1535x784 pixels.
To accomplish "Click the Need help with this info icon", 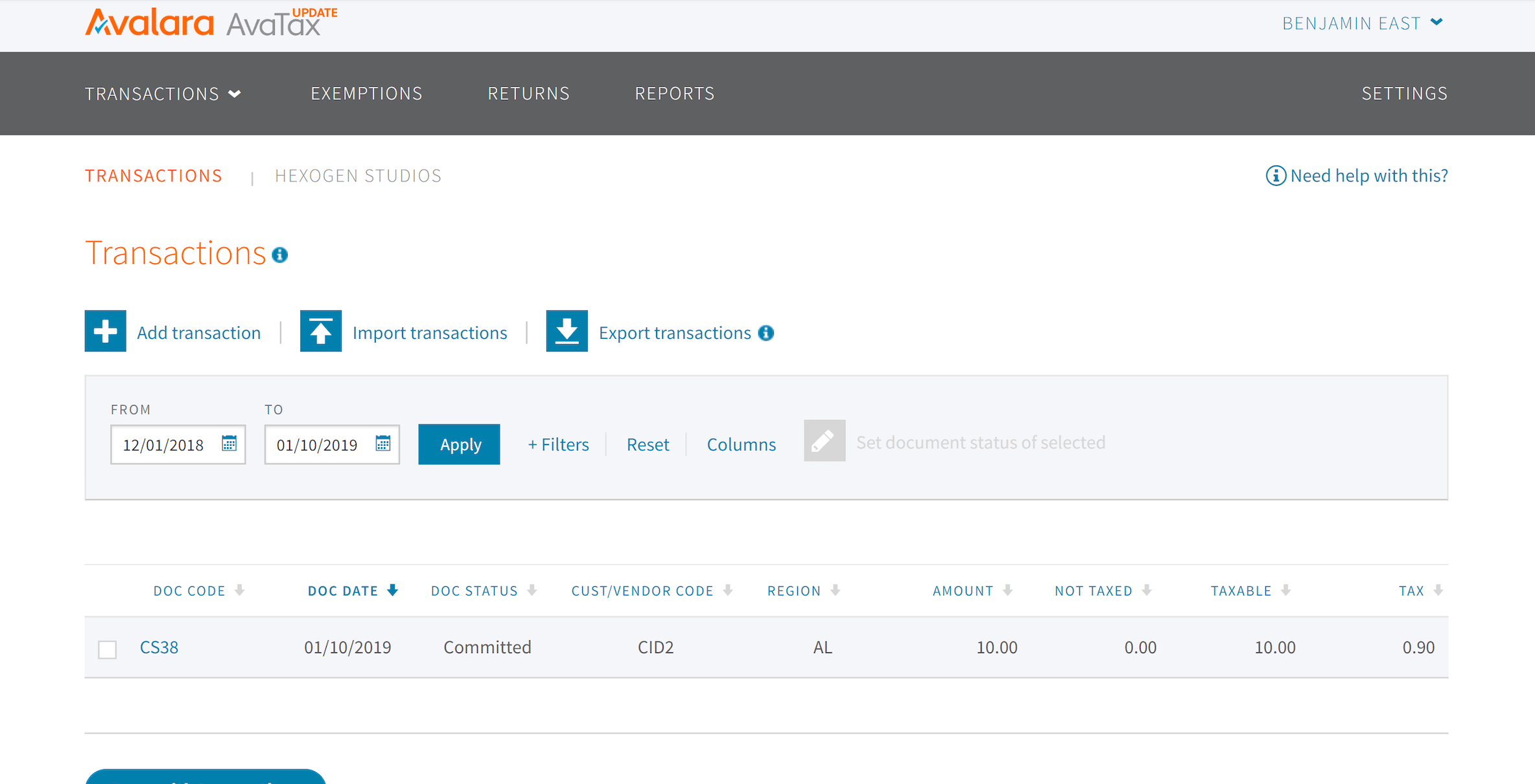I will coord(1275,176).
